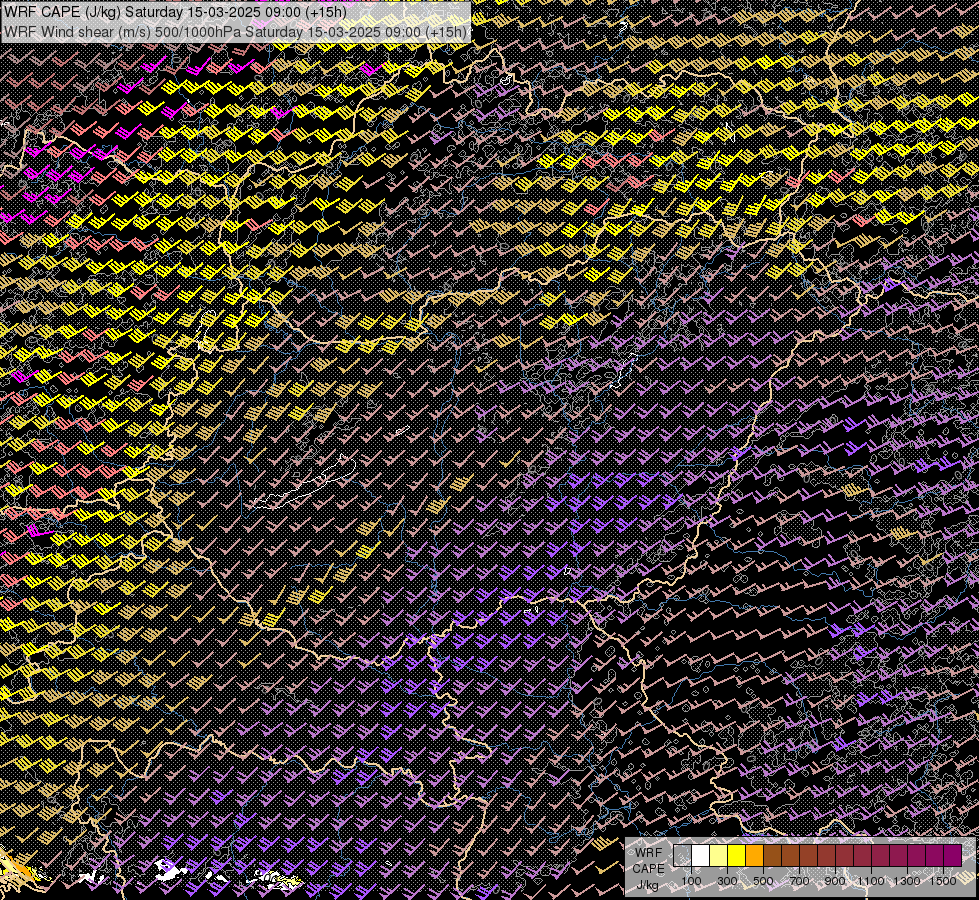Click the '1300' legend tick label
Image resolution: width=979 pixels, height=900 pixels.
coord(907,881)
